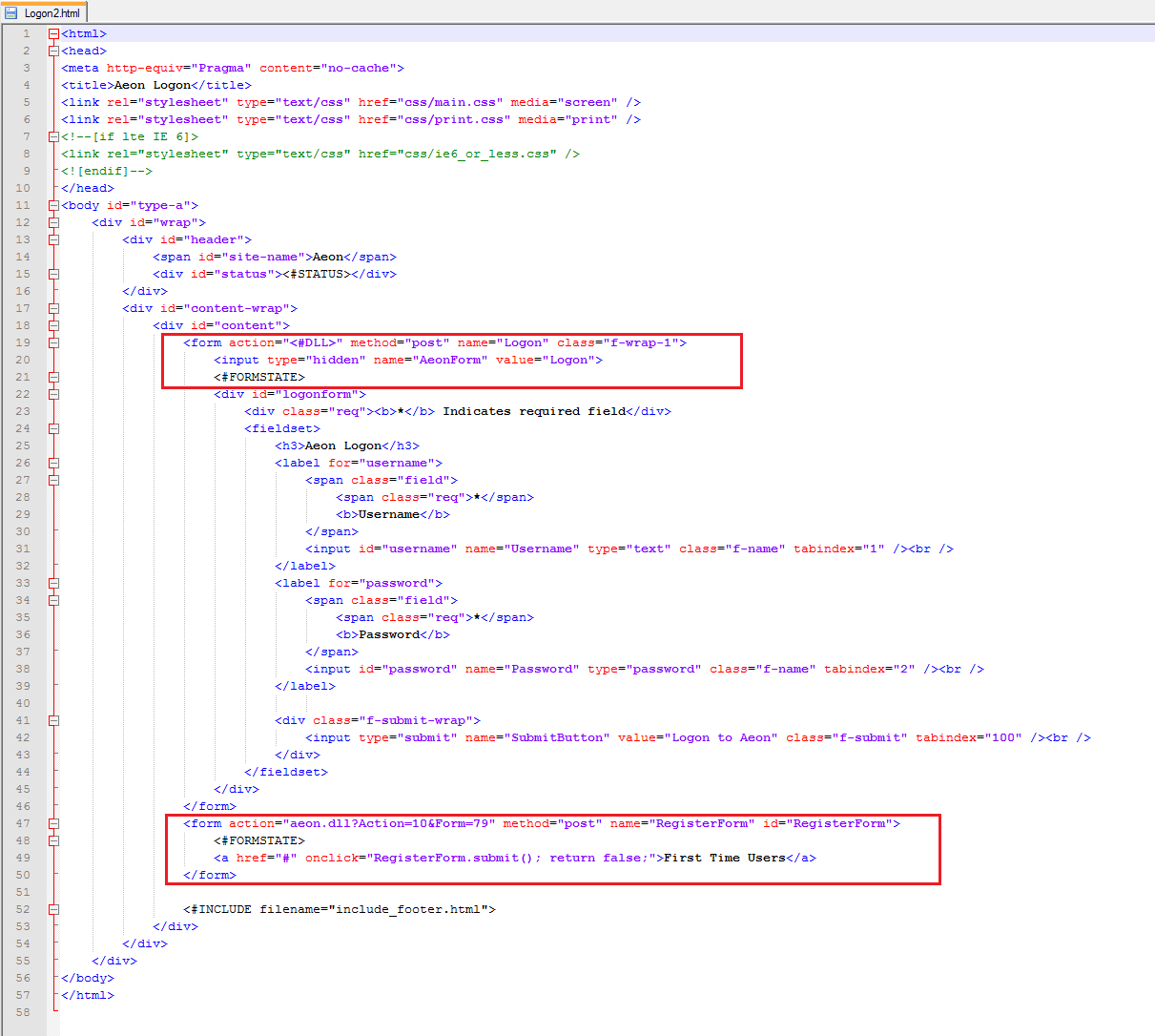1155x1036 pixels.
Task: Collapse the content div fold marker
Action: (x=53, y=325)
